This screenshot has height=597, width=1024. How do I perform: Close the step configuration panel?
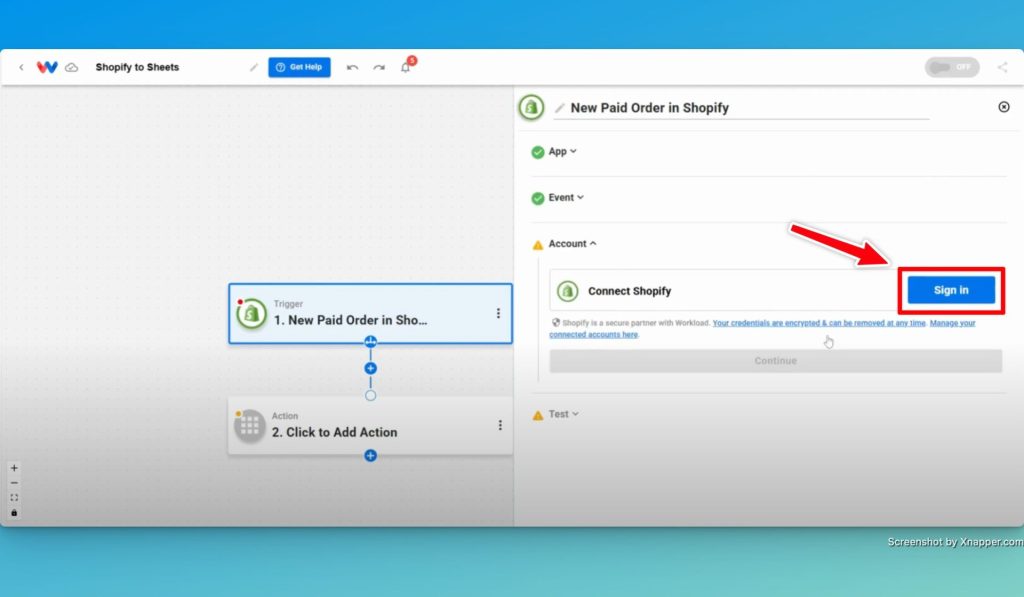click(x=1004, y=107)
